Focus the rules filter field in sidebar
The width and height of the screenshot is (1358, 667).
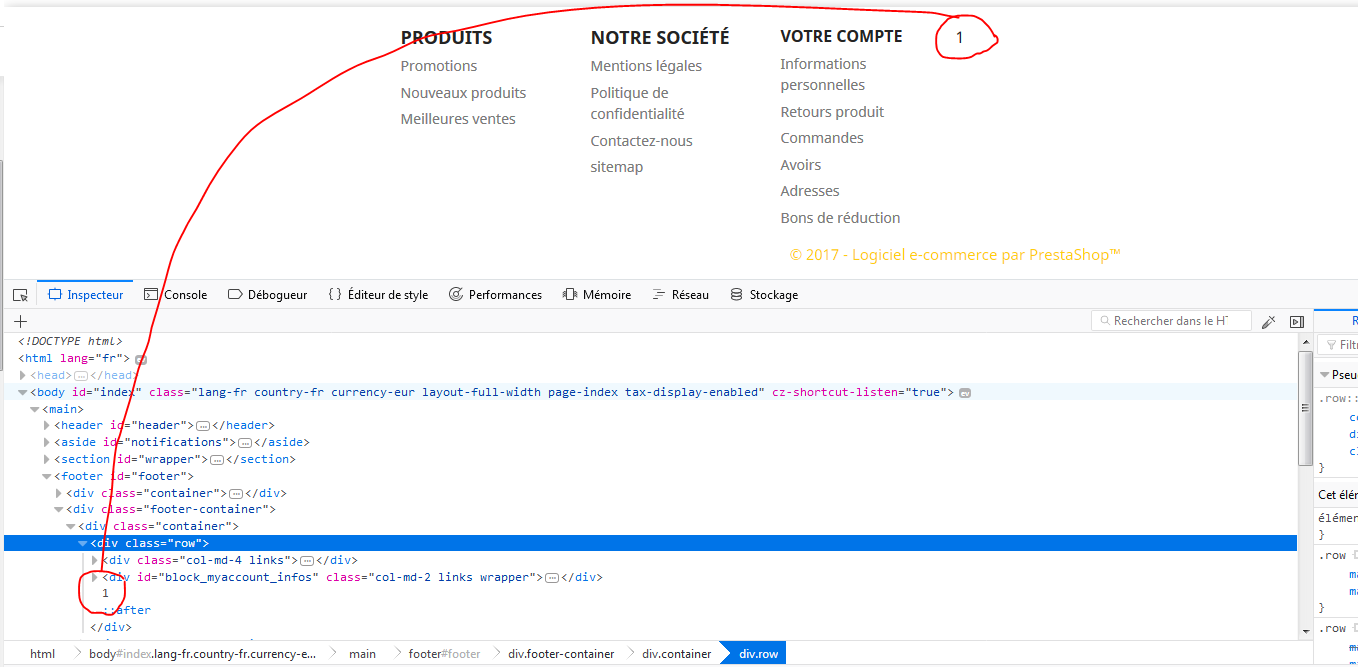coord(1340,345)
